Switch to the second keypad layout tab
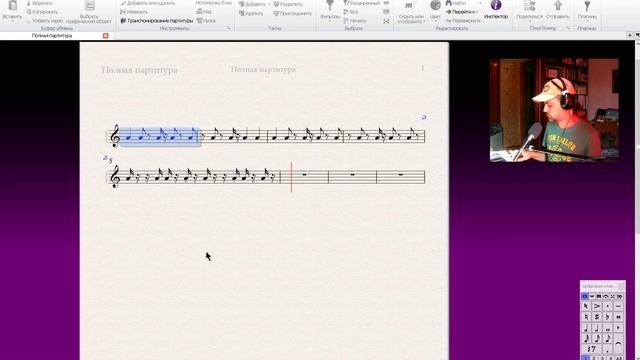This screenshot has height=360, width=640. pos(592,296)
